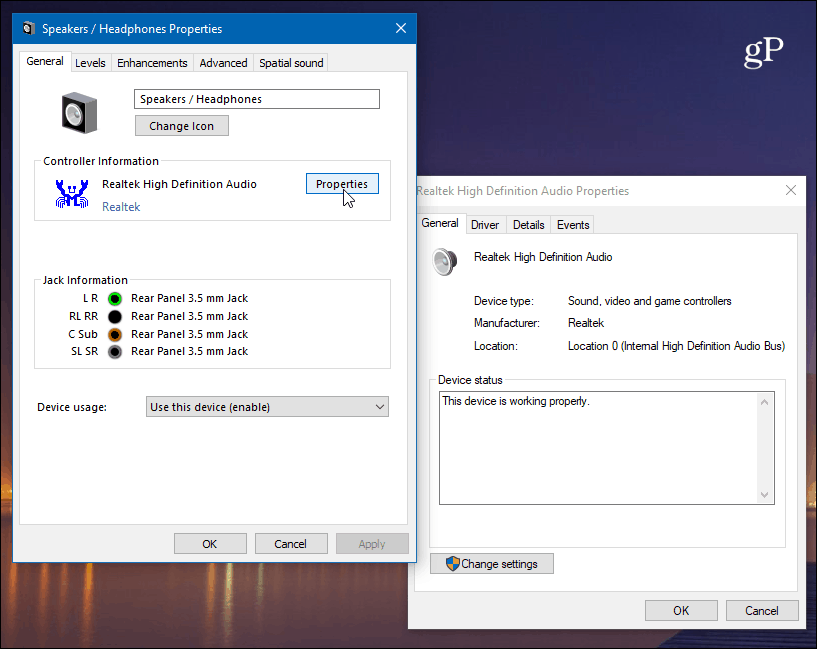Viewport: 817px width, 649px height.
Task: Click the black RL RR jack indicator
Action: tap(115, 316)
